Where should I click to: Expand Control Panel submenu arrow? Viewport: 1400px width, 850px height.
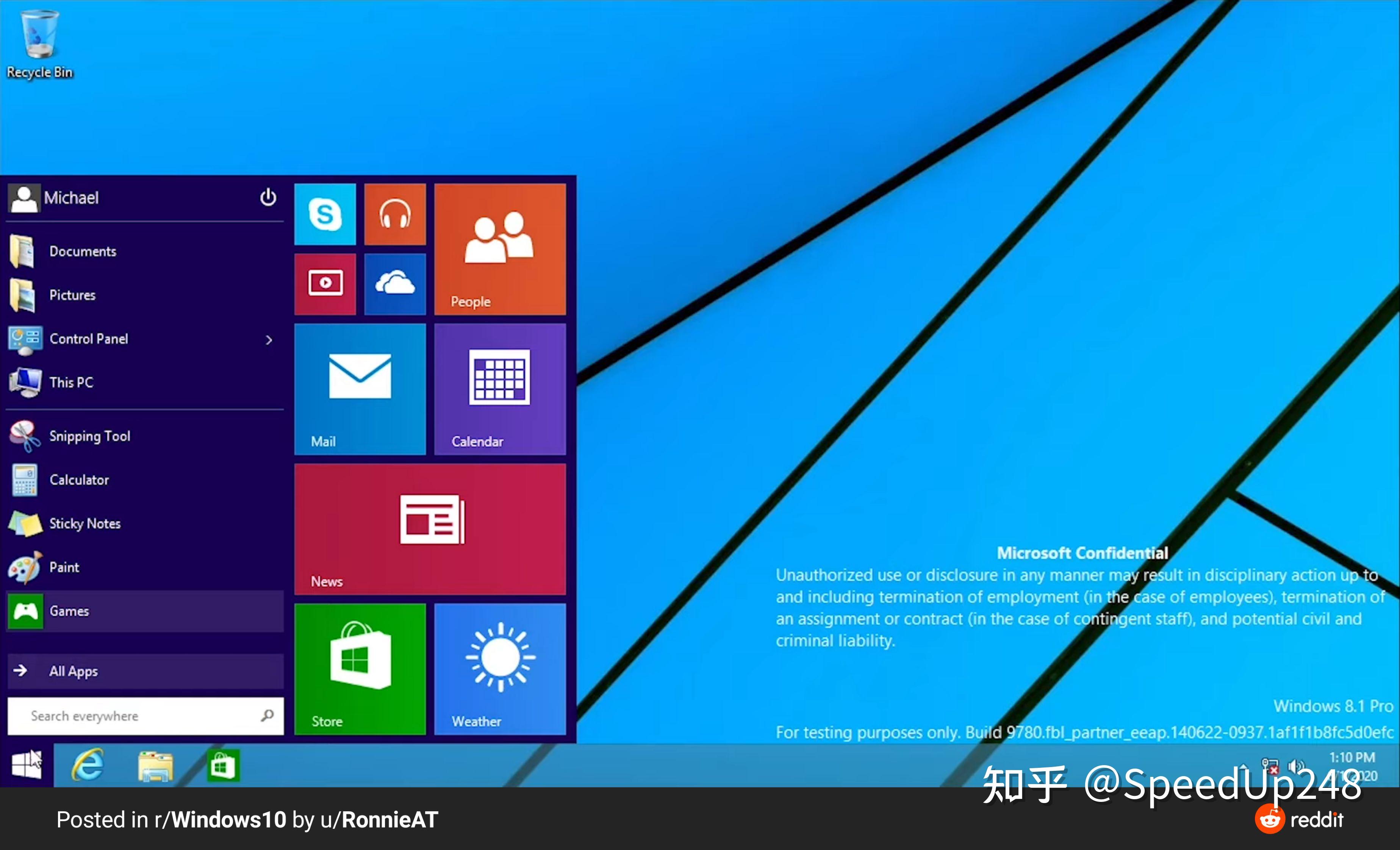tap(269, 340)
